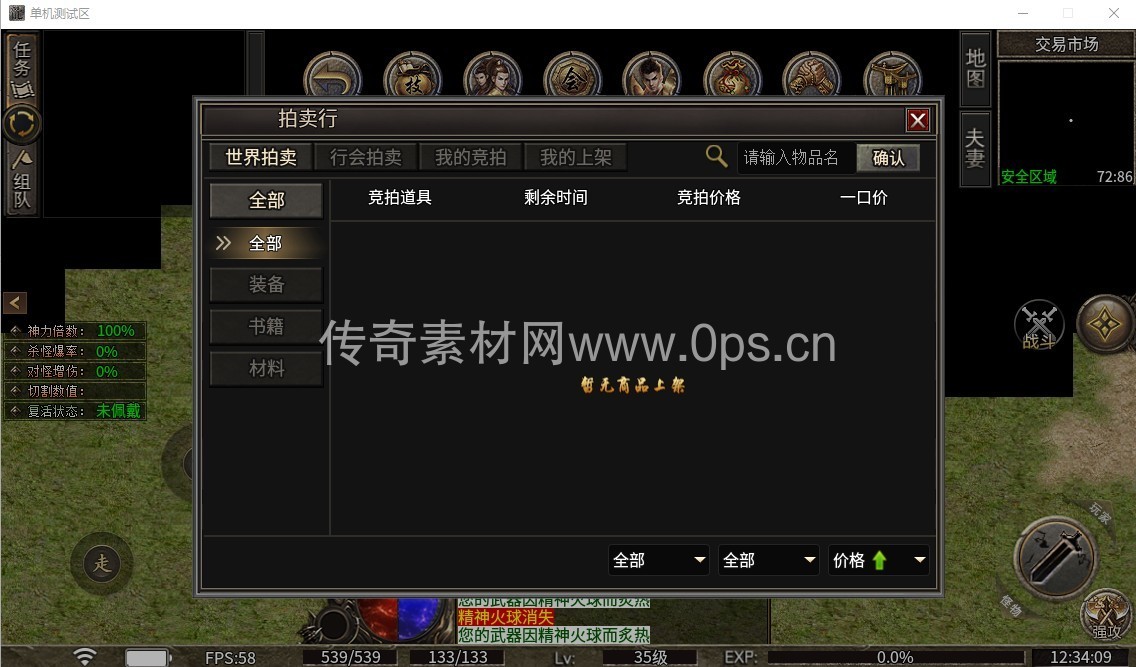Open the skills bag icon (技)
This screenshot has height=667, width=1136.
click(412, 75)
